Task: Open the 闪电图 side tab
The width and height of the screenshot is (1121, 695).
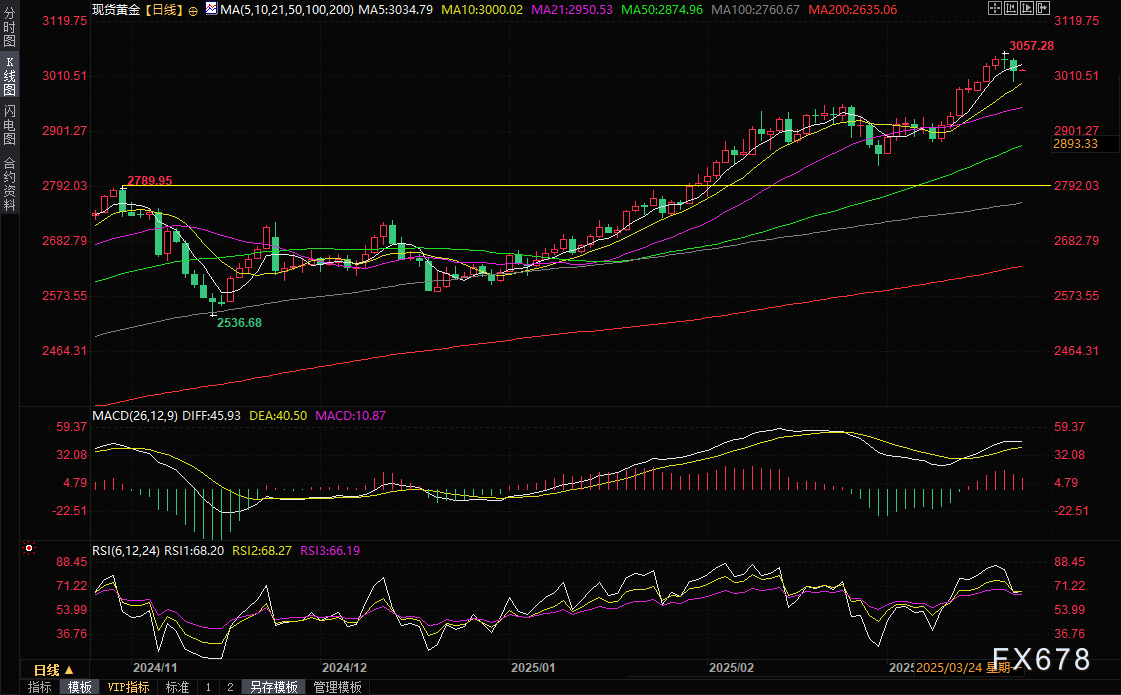Action: point(9,125)
